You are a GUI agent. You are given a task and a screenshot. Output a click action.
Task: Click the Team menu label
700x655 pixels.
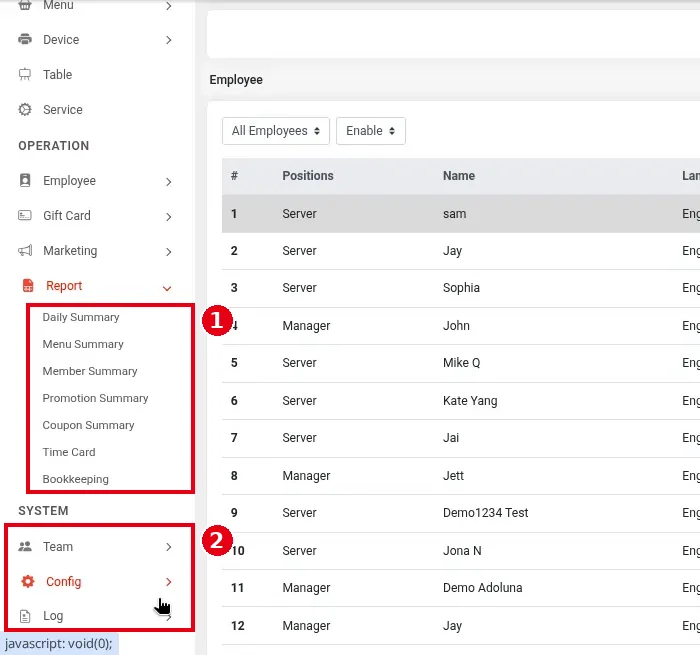(58, 547)
